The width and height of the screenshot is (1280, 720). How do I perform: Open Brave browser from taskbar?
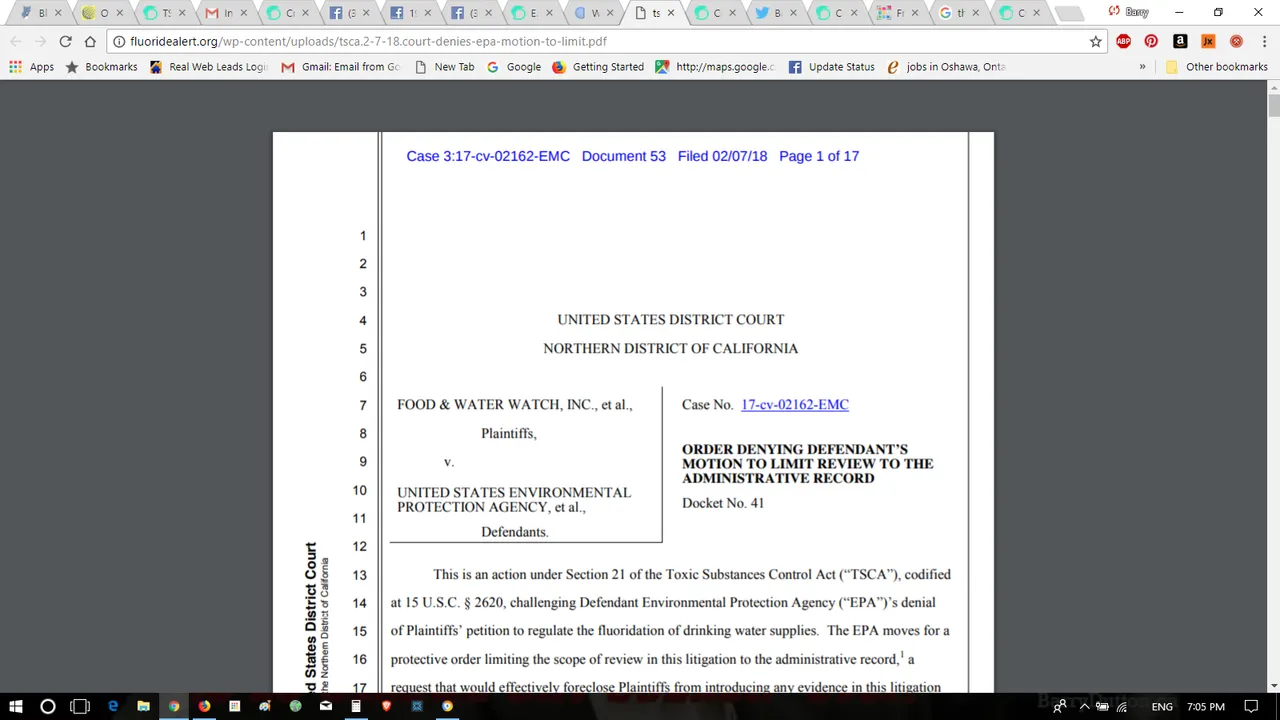(386, 706)
